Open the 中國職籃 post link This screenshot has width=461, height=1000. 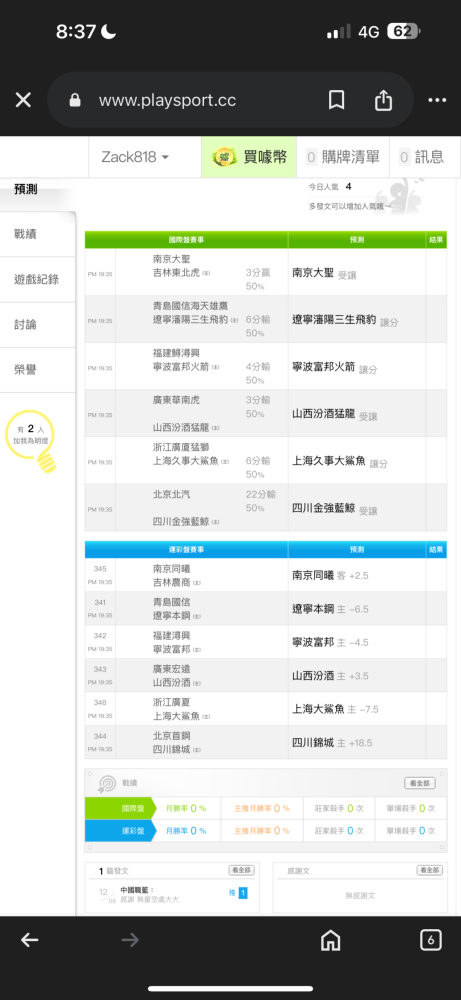pyautogui.click(x=137, y=890)
